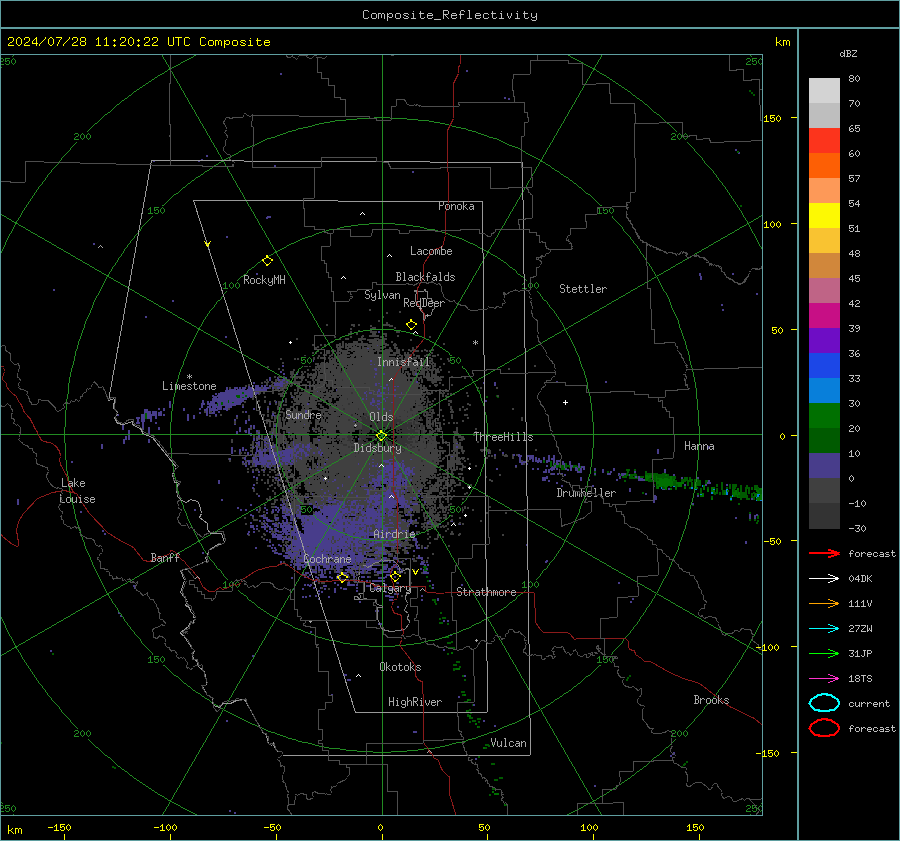Click the red forecast arrow in the legend
Image resolution: width=900 pixels, height=841 pixels.
click(x=824, y=553)
